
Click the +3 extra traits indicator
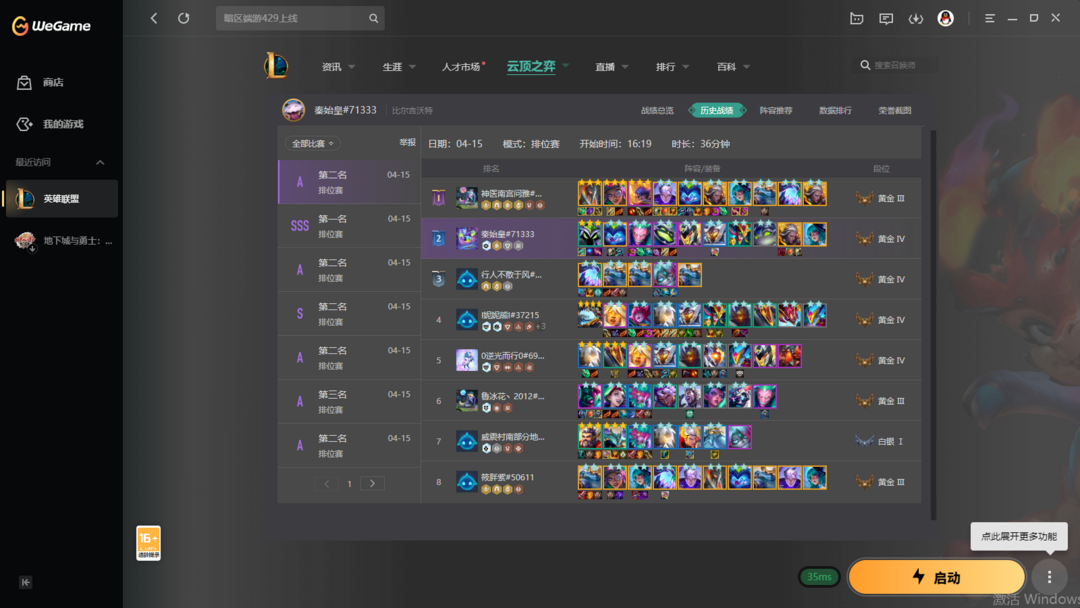(x=540, y=327)
